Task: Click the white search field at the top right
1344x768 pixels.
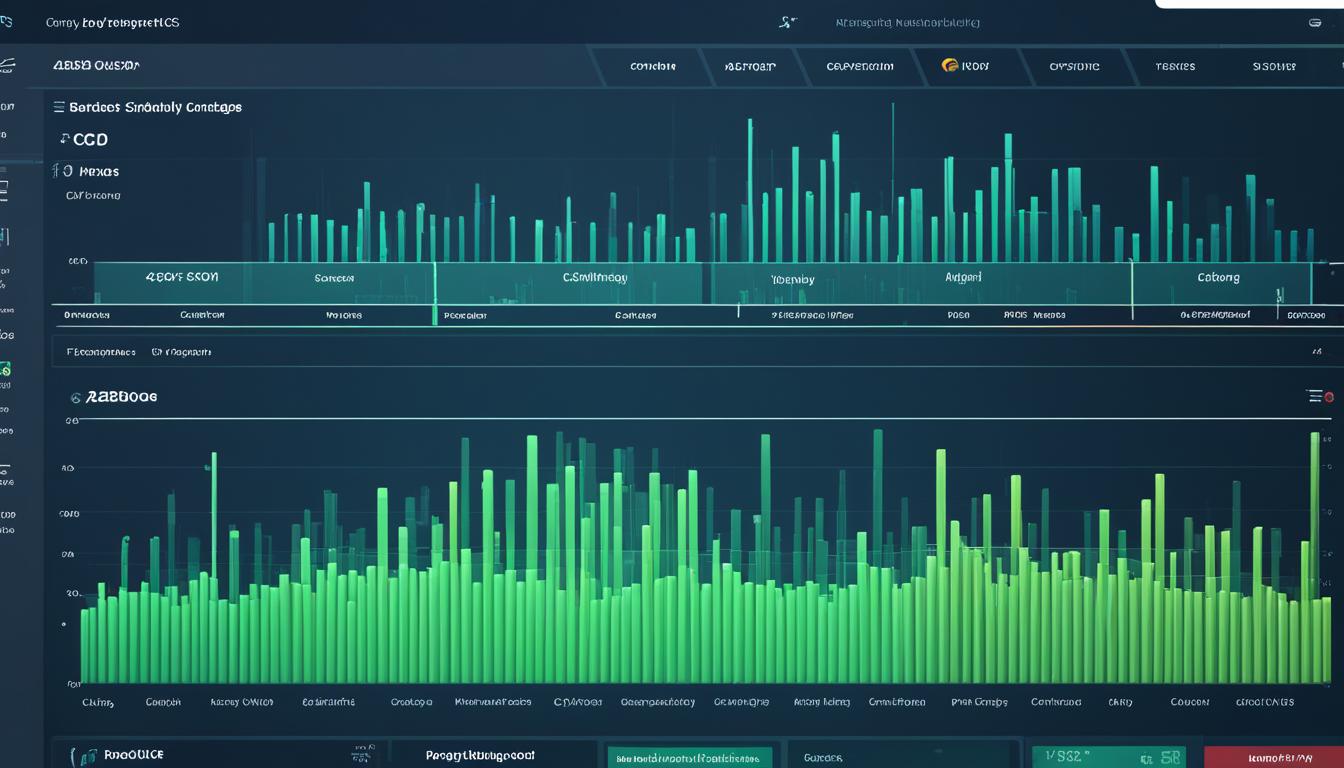Action: point(1249,3)
